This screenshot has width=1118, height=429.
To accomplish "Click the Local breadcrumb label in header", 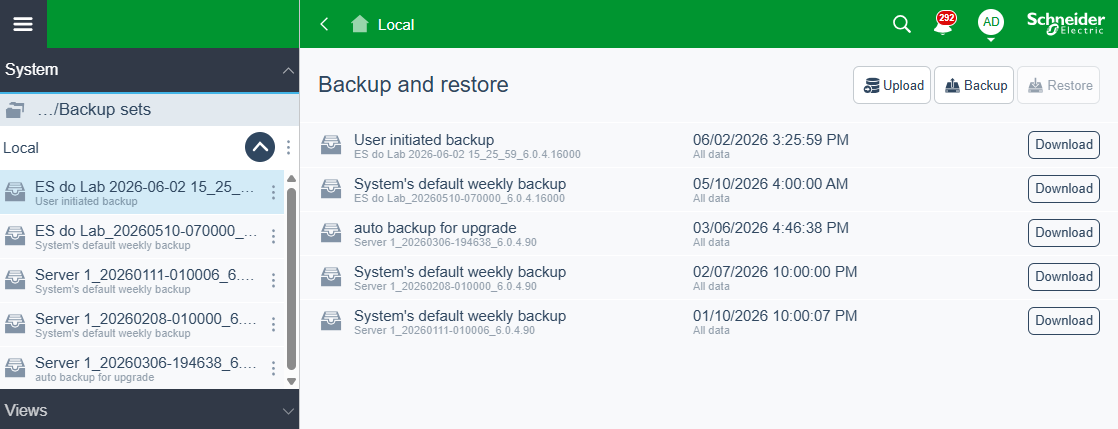I will [396, 24].
